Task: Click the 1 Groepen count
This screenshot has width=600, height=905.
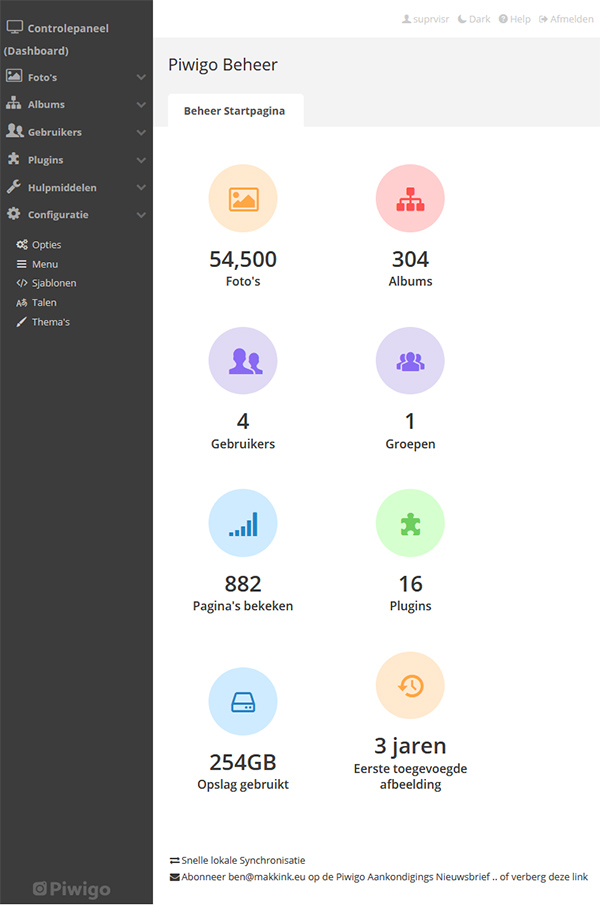Action: pos(410,421)
